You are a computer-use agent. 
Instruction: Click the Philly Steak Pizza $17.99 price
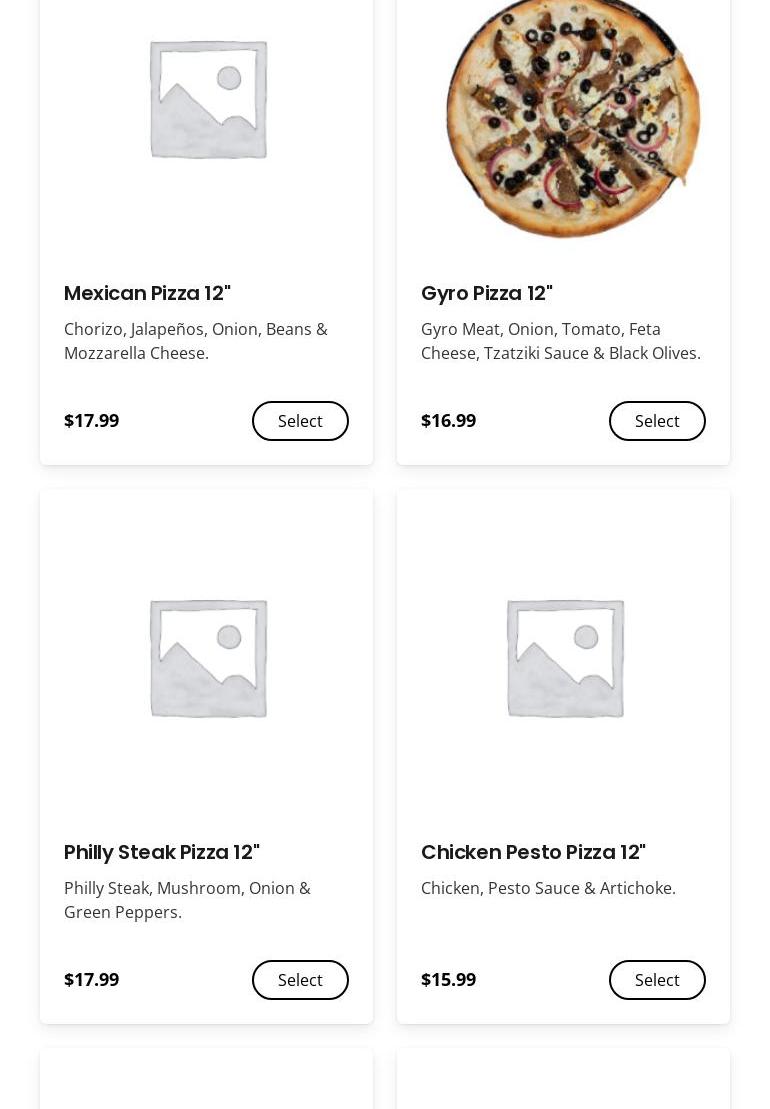coord(91,980)
